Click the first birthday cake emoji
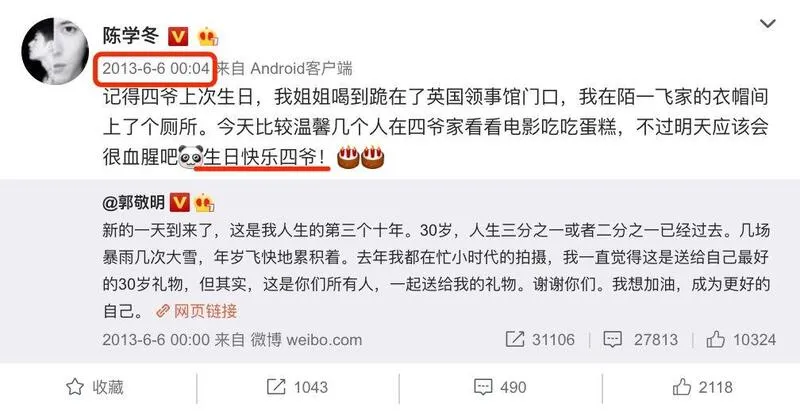This screenshot has width=800, height=411. 348,157
